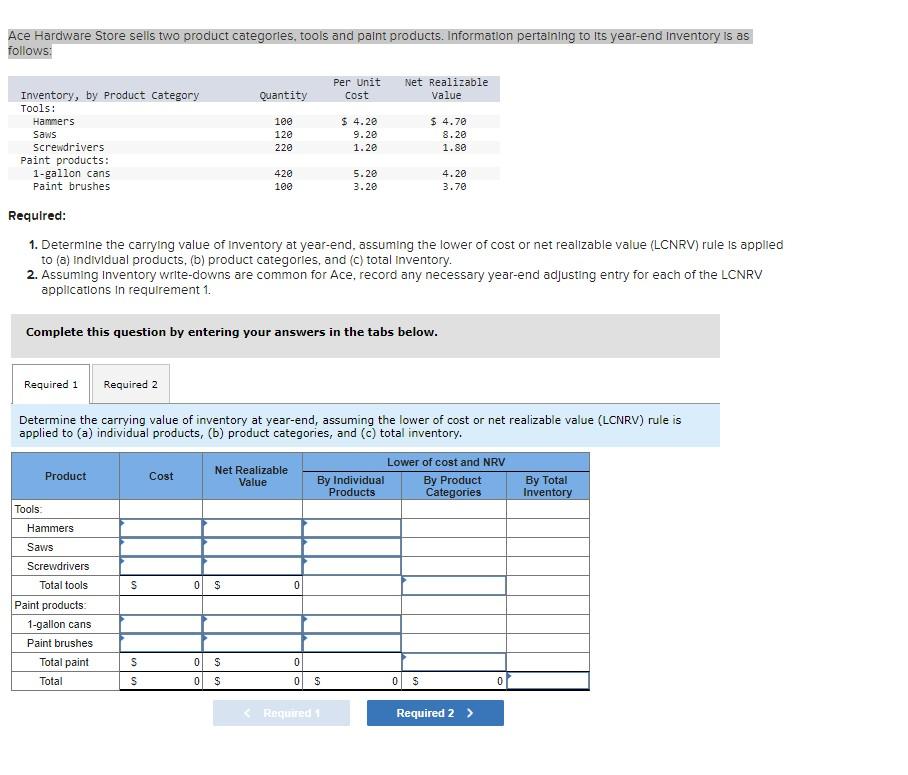
Task: Select Total tools By Product Categories cell
Action: tap(454, 586)
